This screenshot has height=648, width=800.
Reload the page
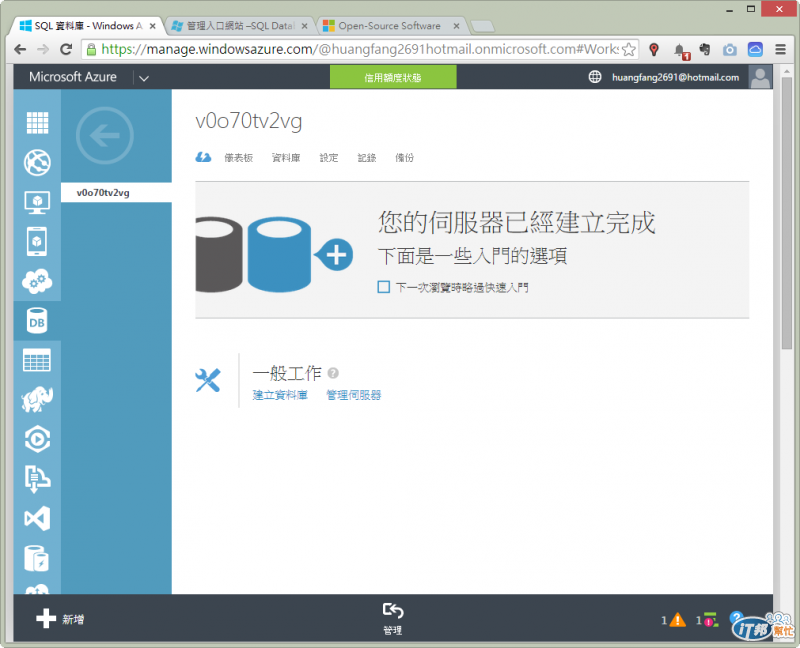[x=66, y=49]
